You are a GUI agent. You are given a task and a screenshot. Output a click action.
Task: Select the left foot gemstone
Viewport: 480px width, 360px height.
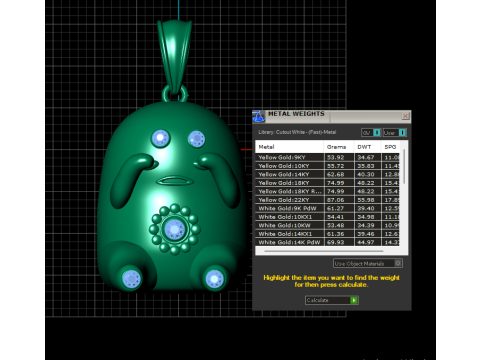tap(132, 278)
